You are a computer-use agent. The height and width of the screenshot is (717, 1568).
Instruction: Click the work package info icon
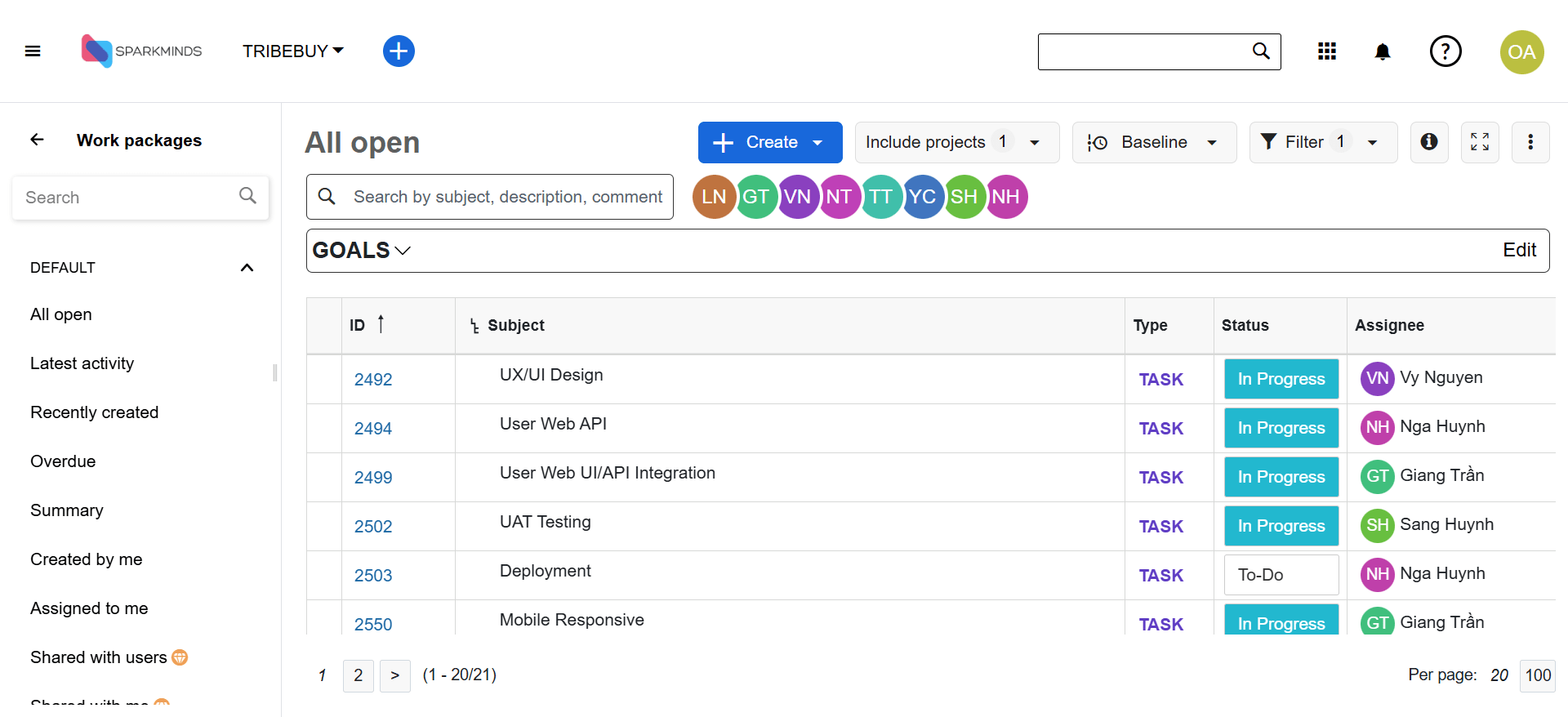(1428, 142)
